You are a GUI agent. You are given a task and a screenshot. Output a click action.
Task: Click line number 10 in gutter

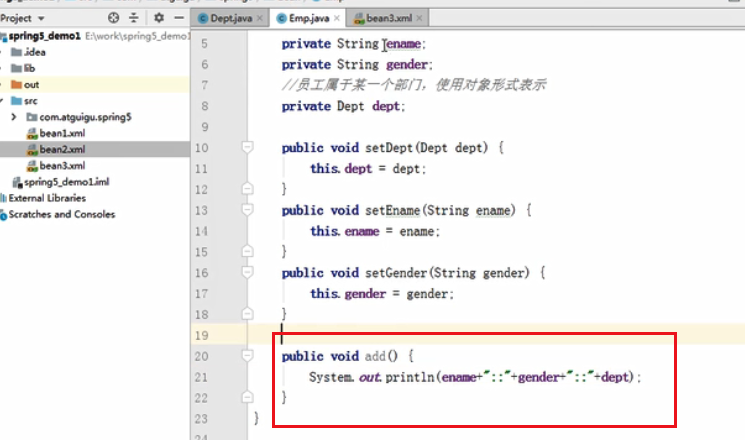[202, 148]
